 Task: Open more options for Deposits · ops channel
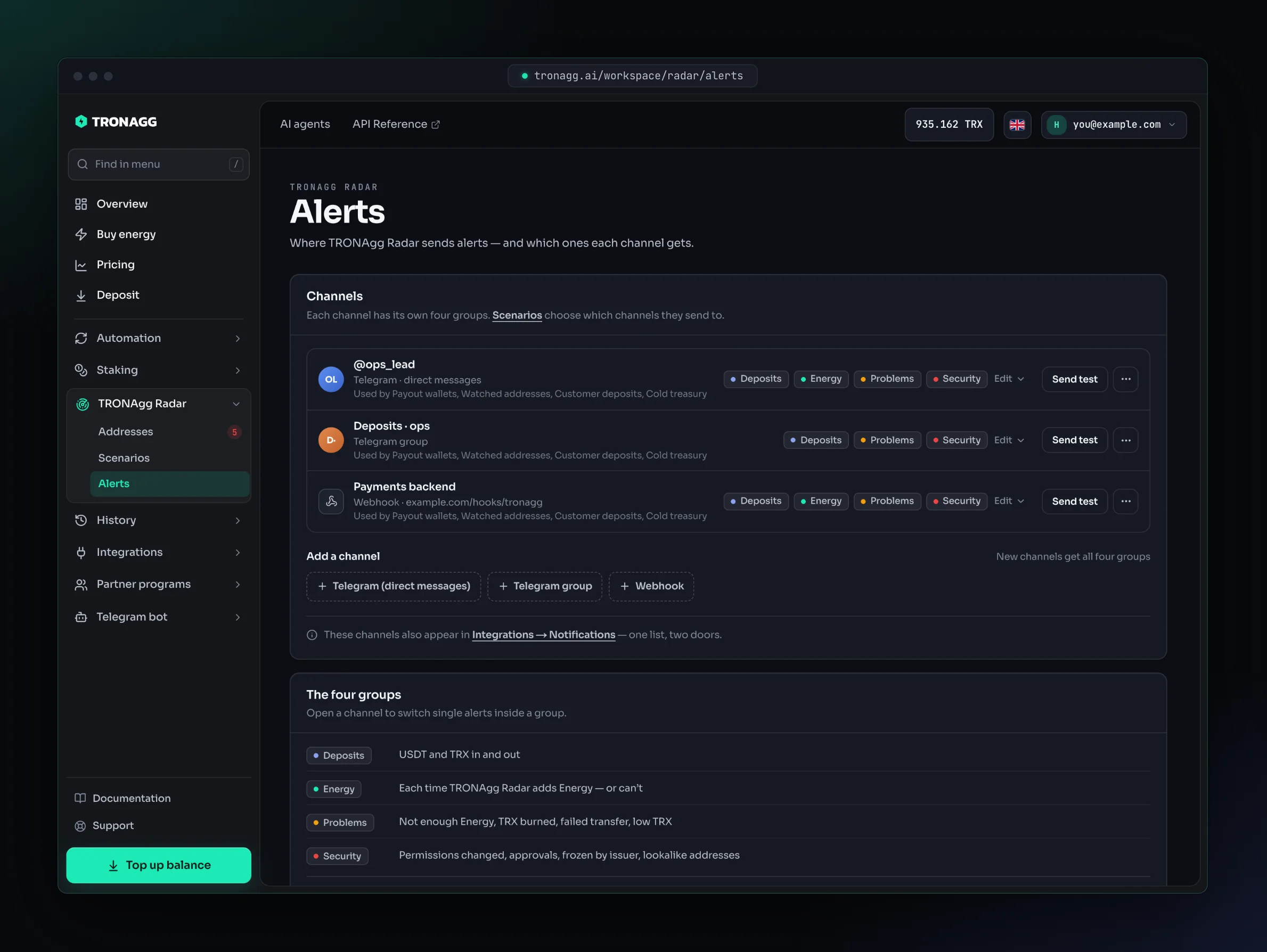pyautogui.click(x=1125, y=440)
